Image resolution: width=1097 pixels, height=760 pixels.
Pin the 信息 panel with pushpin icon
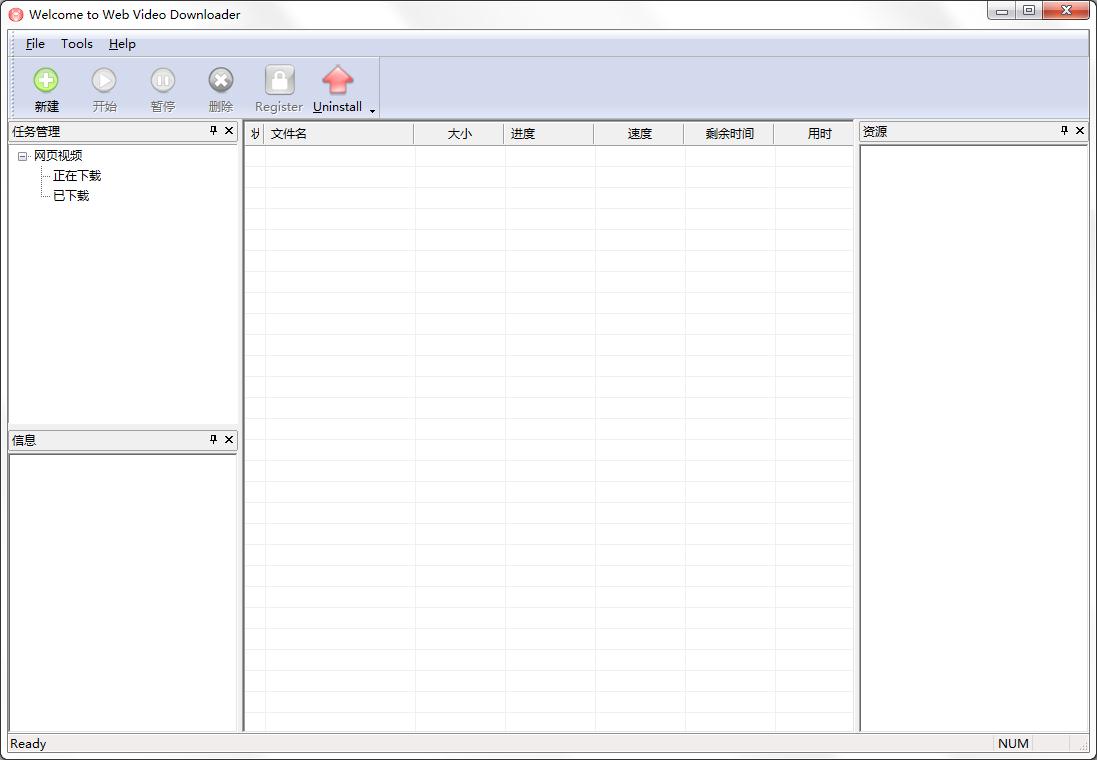click(x=213, y=440)
